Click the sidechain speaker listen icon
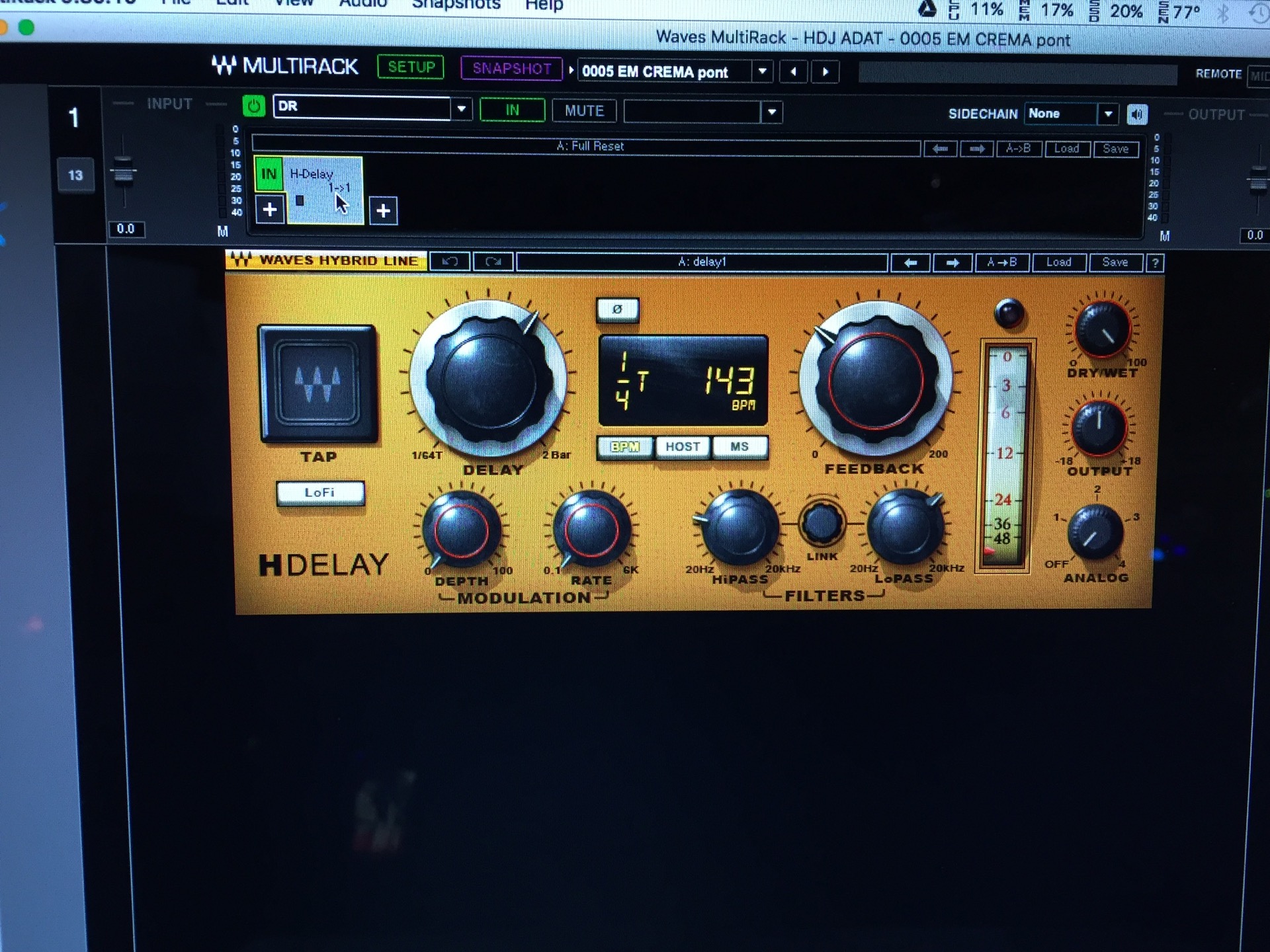The height and width of the screenshot is (952, 1270). (1136, 114)
